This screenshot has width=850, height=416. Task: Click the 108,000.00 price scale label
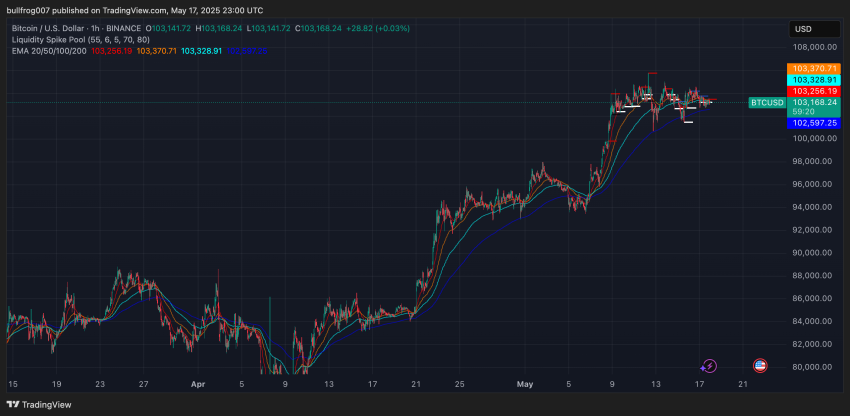(815, 46)
